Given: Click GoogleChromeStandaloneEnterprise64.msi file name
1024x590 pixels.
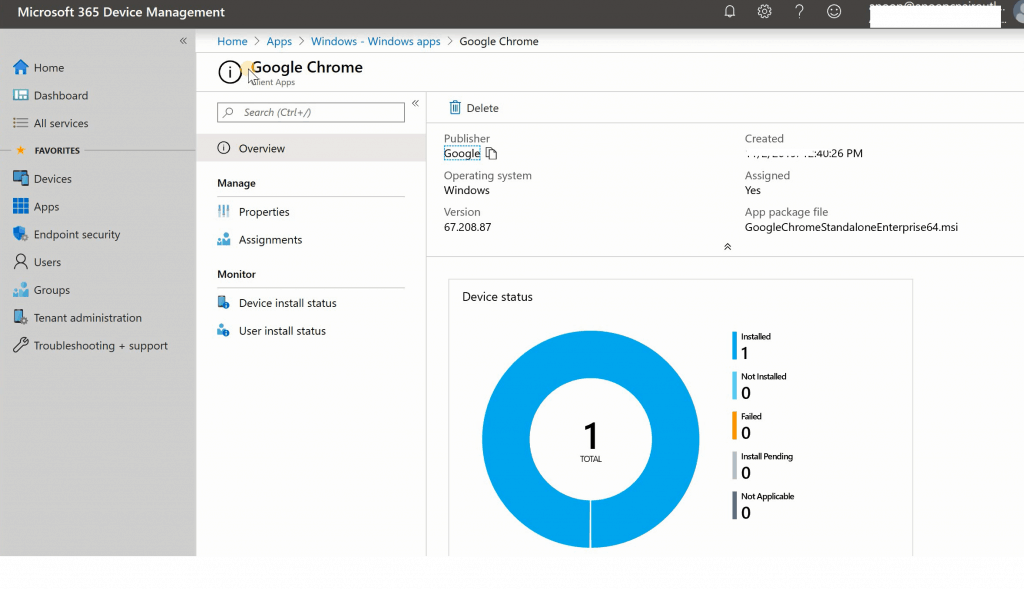Looking at the screenshot, I should point(851,227).
